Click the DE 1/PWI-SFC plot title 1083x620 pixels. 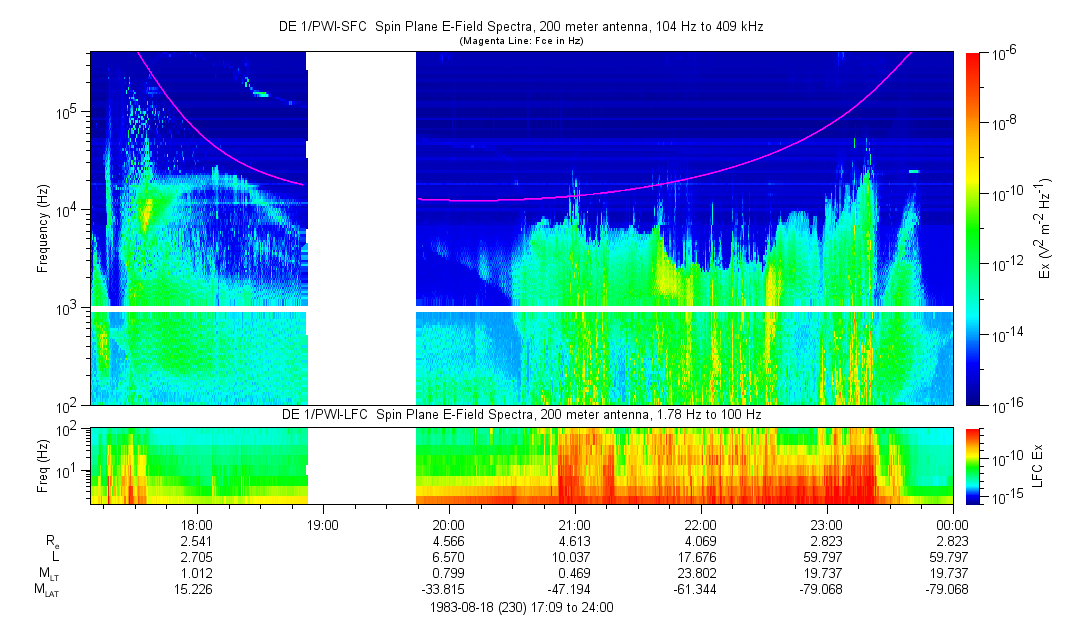coord(520,27)
